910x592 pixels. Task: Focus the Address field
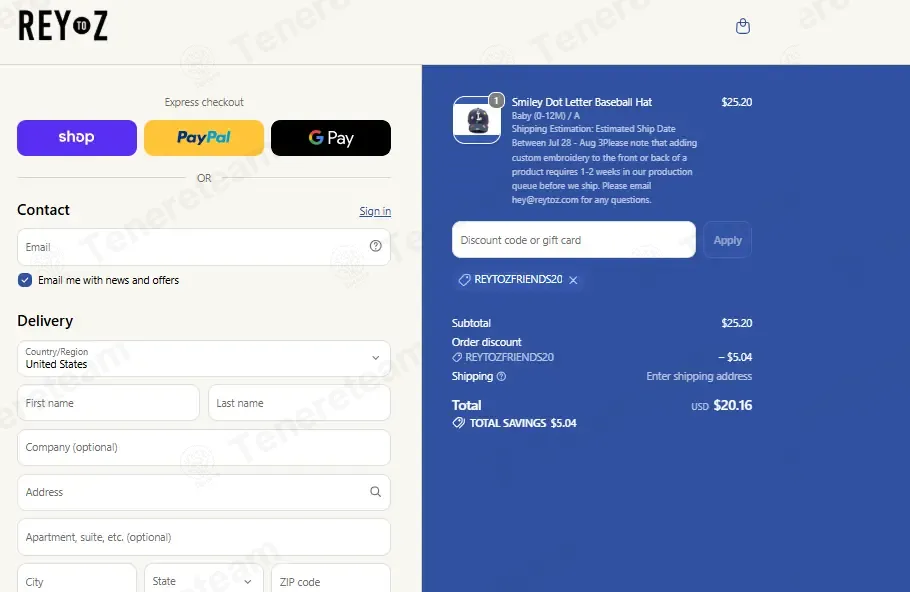tap(204, 492)
